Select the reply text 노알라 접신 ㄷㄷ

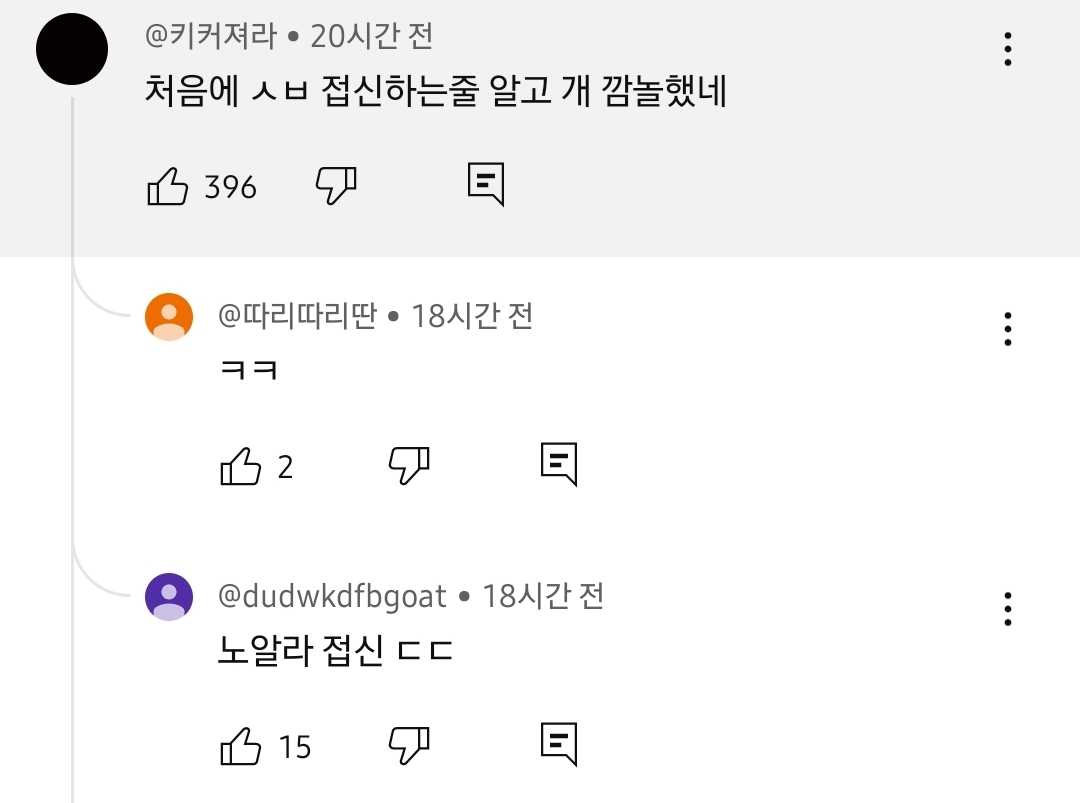pyautogui.click(x=336, y=652)
